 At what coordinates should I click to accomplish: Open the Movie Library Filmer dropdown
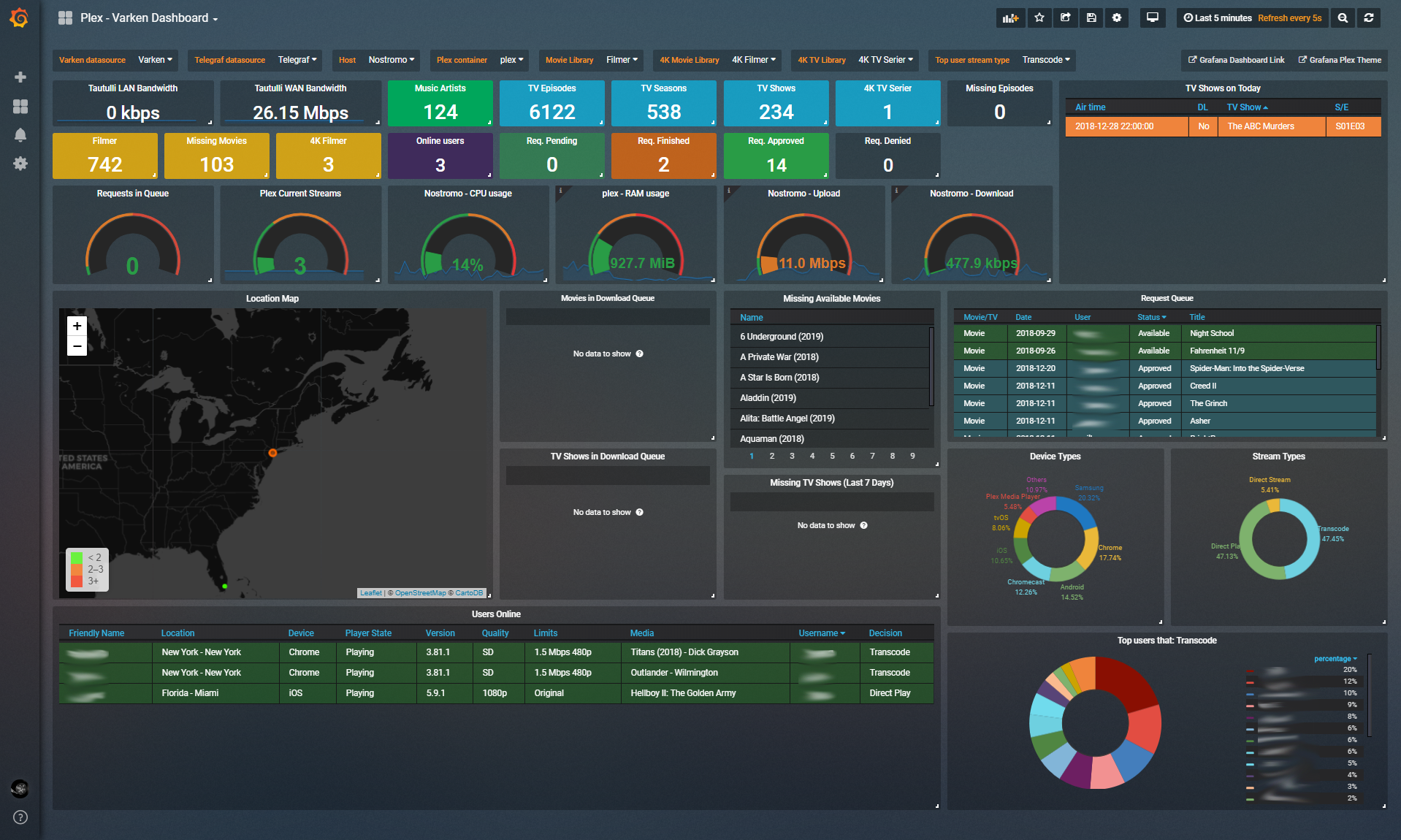[622, 60]
